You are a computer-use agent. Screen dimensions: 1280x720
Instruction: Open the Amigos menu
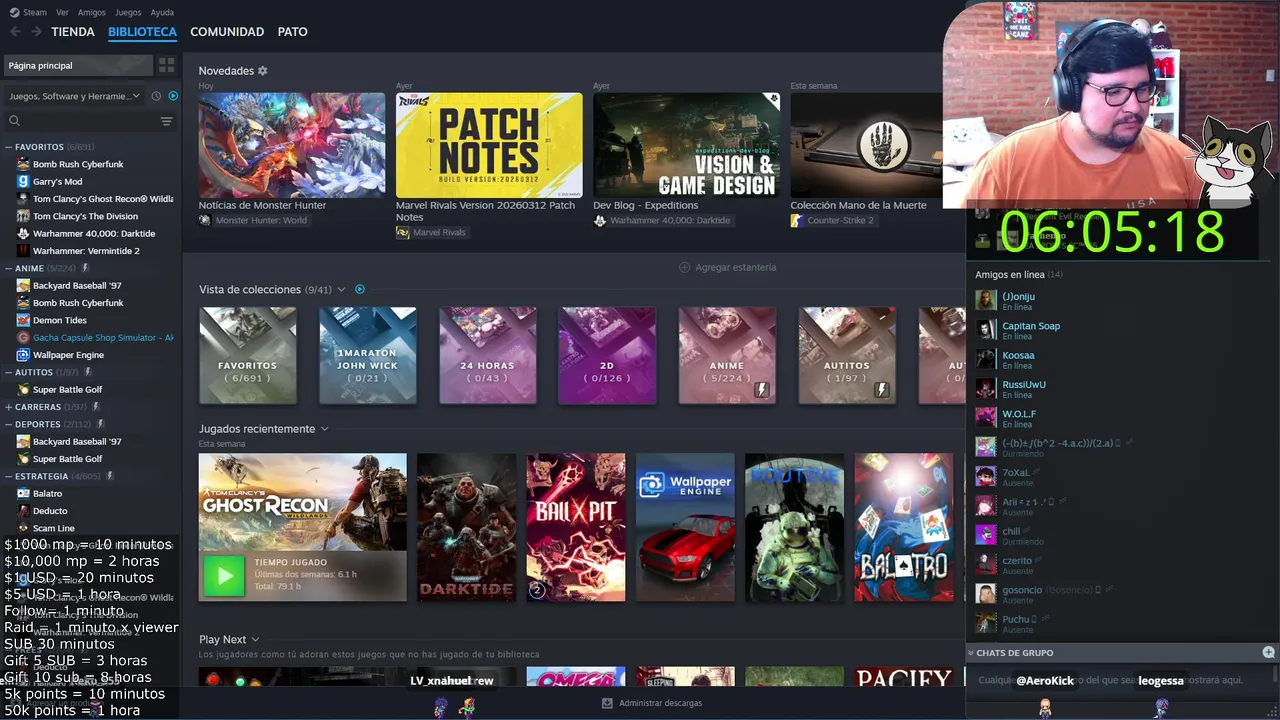[92, 12]
